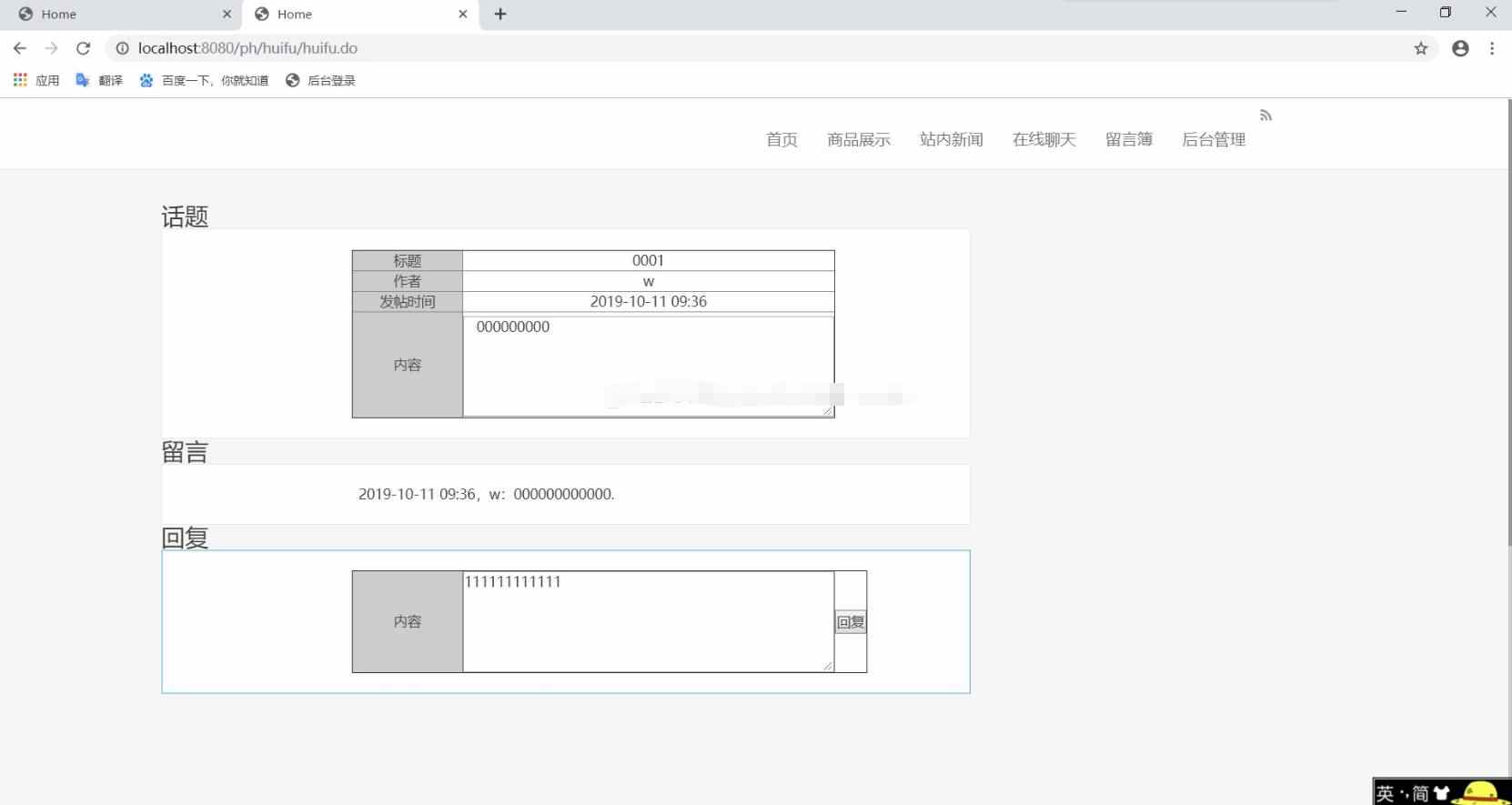The image size is (1512, 805).
Task: Click the browser forward arrow
Action: [x=51, y=48]
